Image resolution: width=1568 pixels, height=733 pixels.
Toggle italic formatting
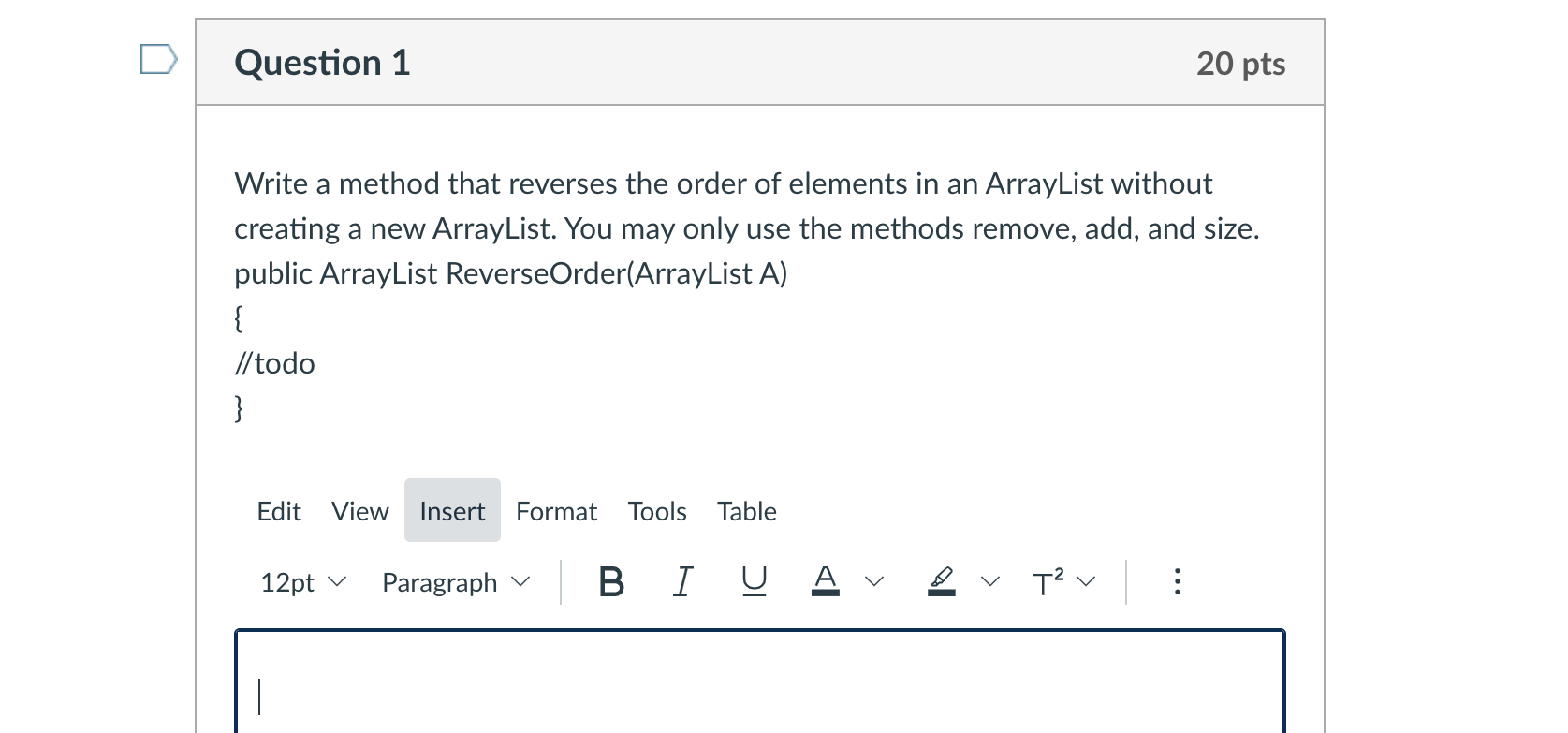tap(682, 582)
